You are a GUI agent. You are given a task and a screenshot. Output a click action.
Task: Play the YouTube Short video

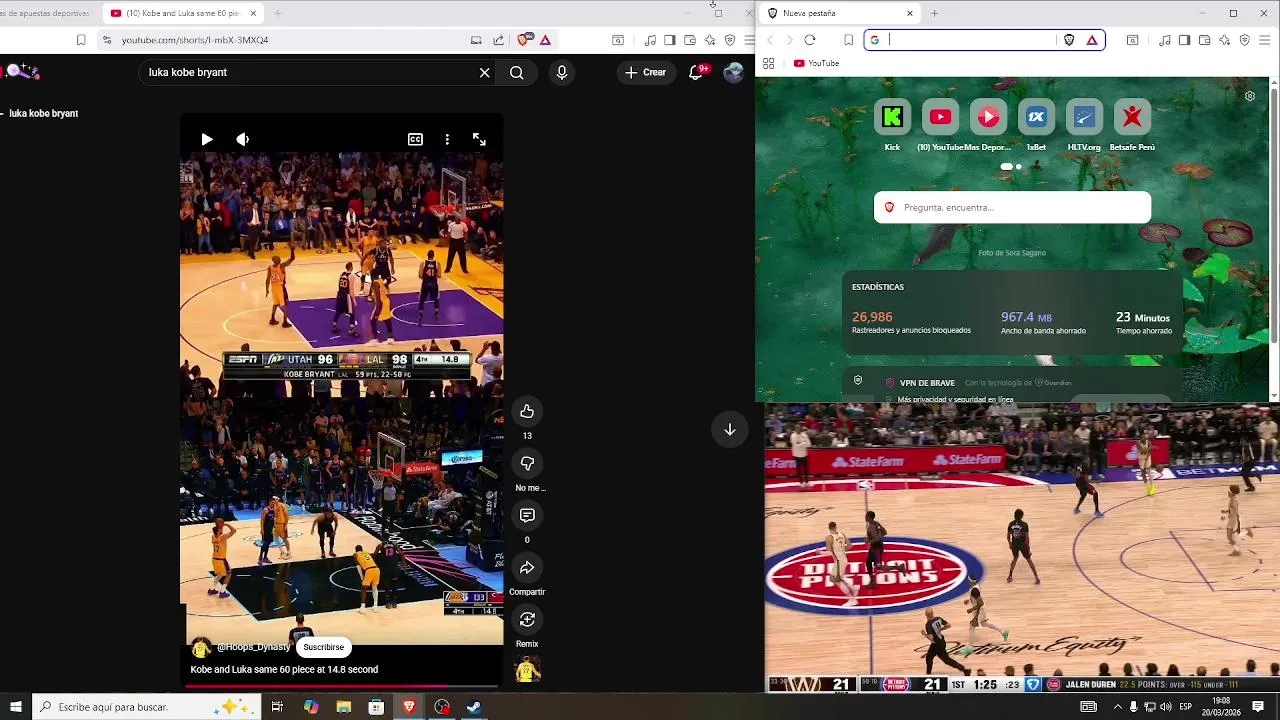(206, 140)
